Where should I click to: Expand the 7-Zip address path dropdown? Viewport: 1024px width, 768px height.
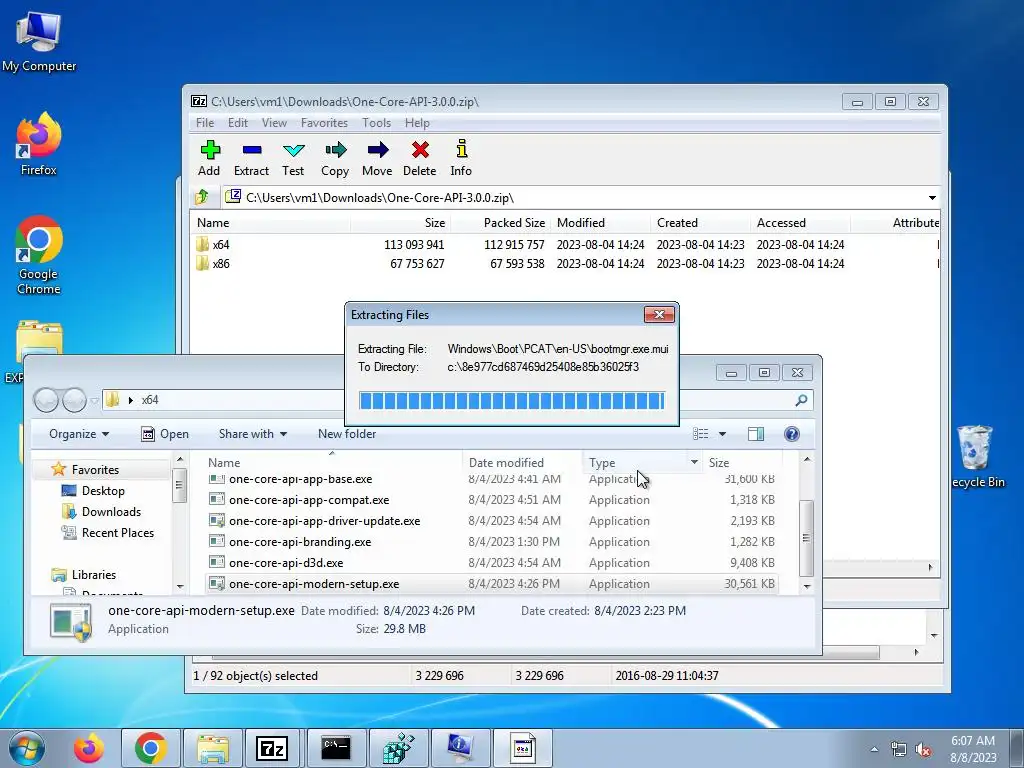932,197
